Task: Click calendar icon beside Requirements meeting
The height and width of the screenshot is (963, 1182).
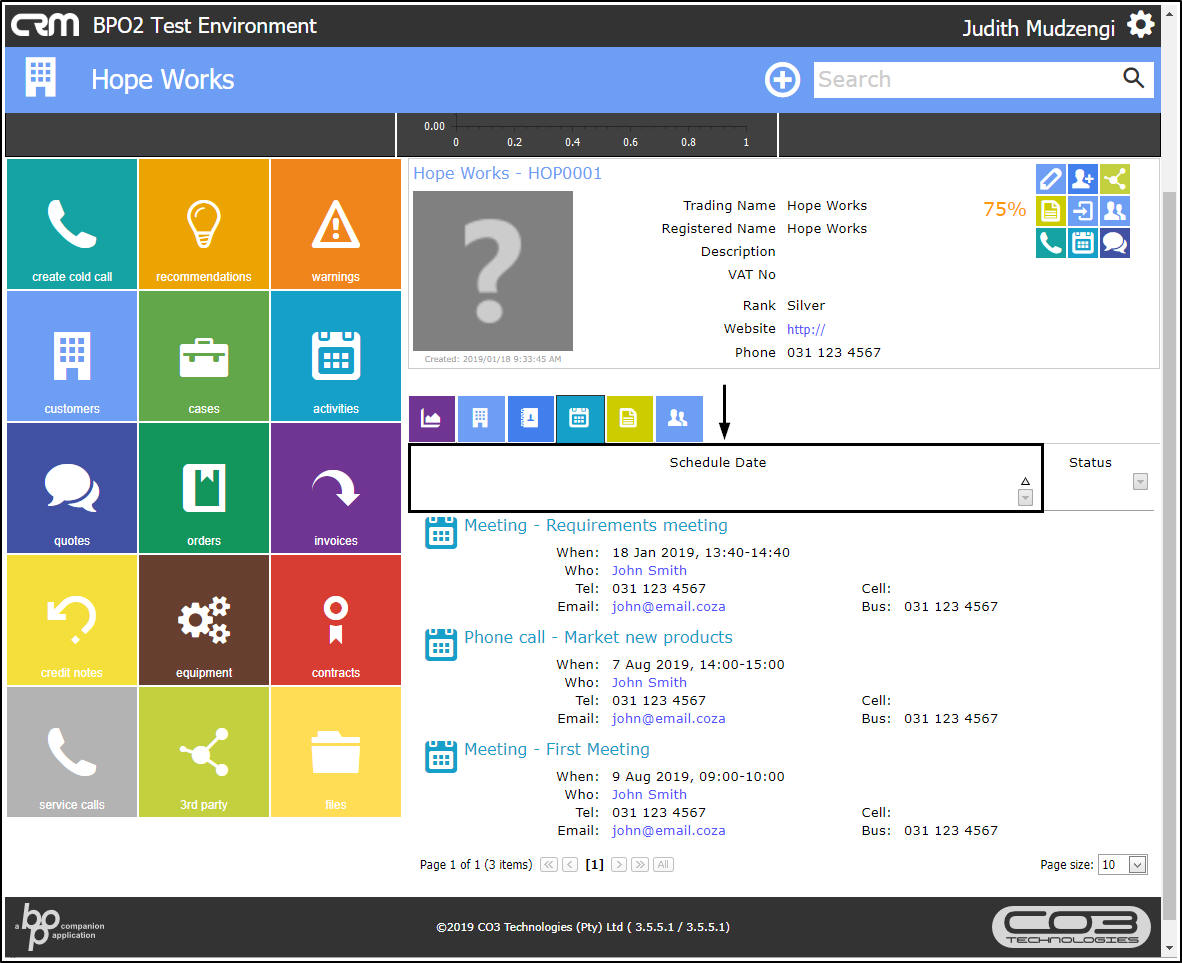Action: (441, 532)
